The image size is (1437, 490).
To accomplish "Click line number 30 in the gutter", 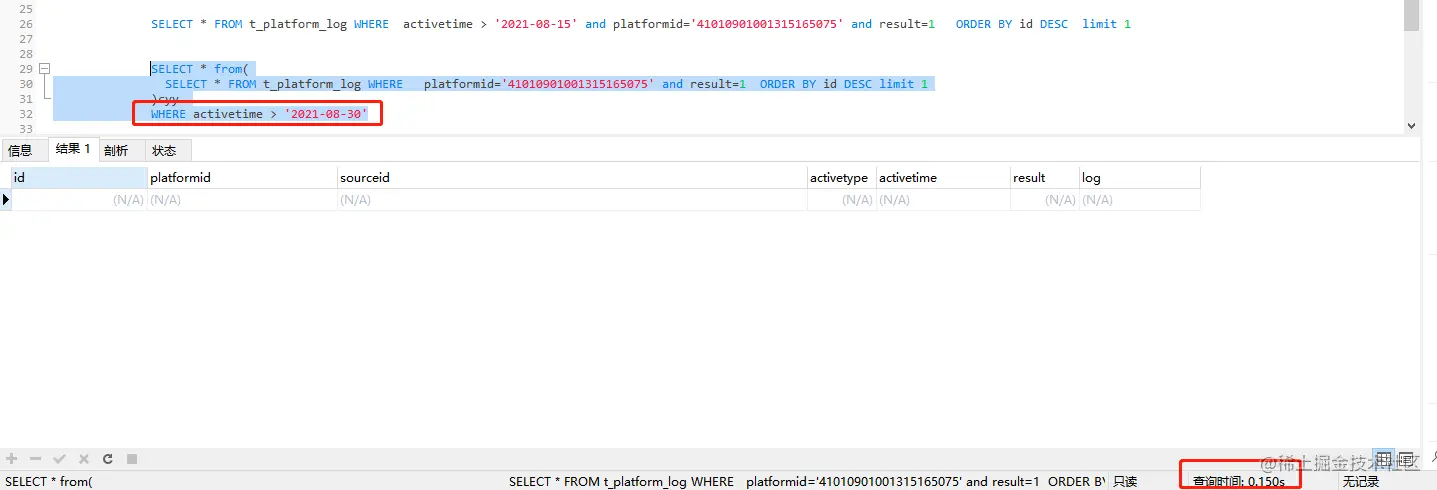I will pos(26,84).
